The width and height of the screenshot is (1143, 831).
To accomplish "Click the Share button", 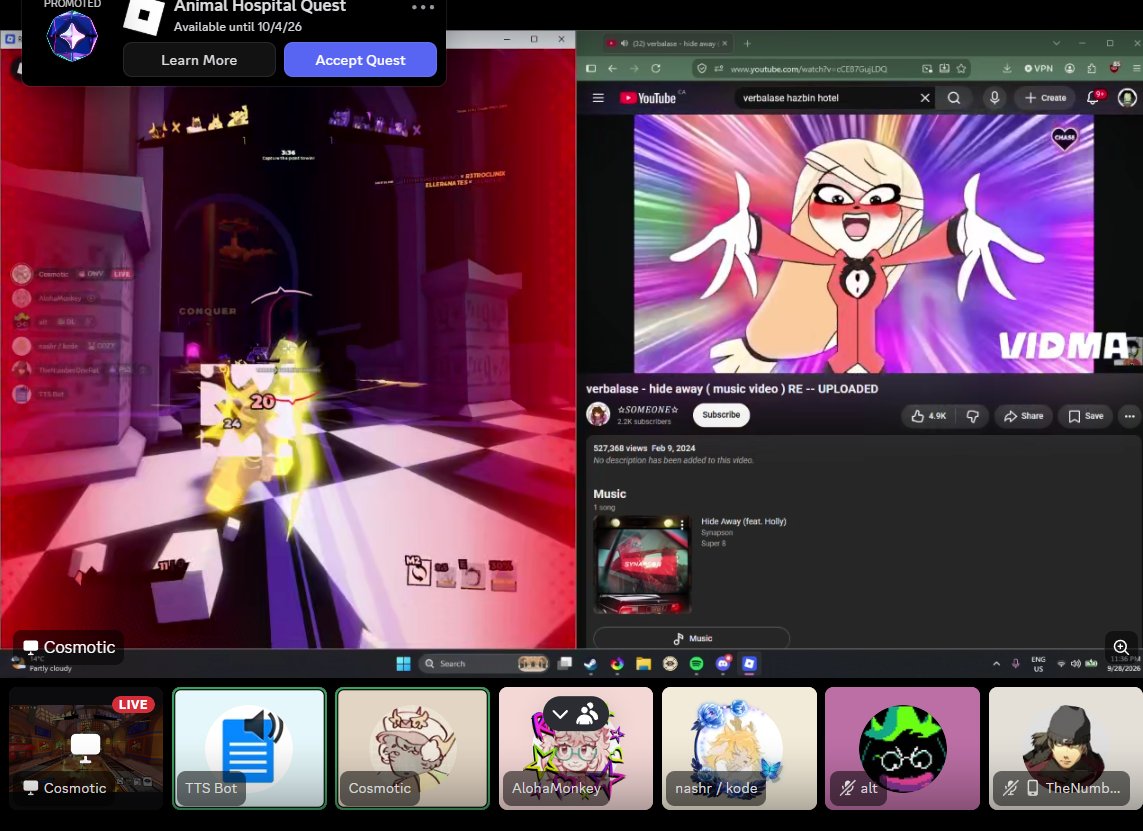I will [x=1023, y=416].
